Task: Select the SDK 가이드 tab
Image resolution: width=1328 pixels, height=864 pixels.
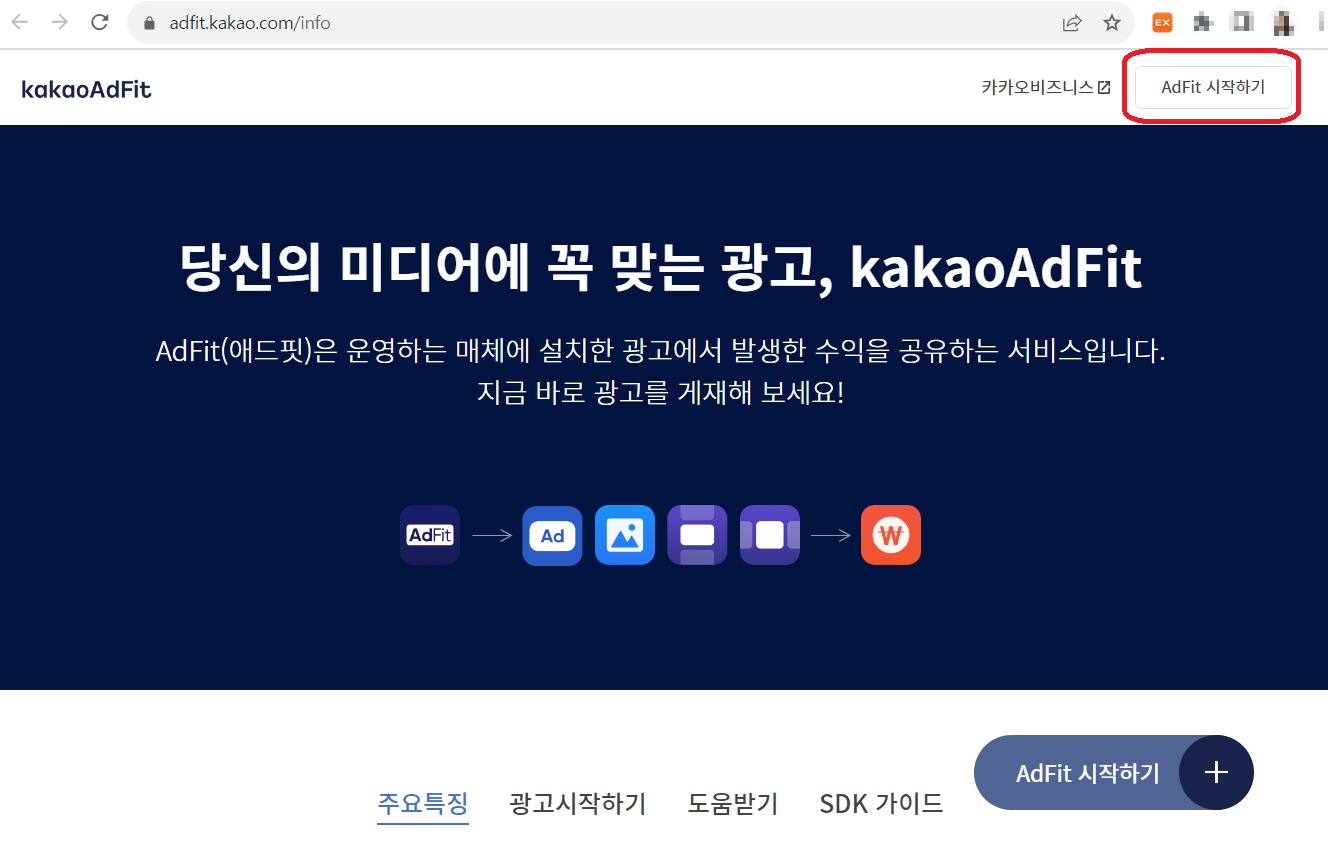Action: 881,803
